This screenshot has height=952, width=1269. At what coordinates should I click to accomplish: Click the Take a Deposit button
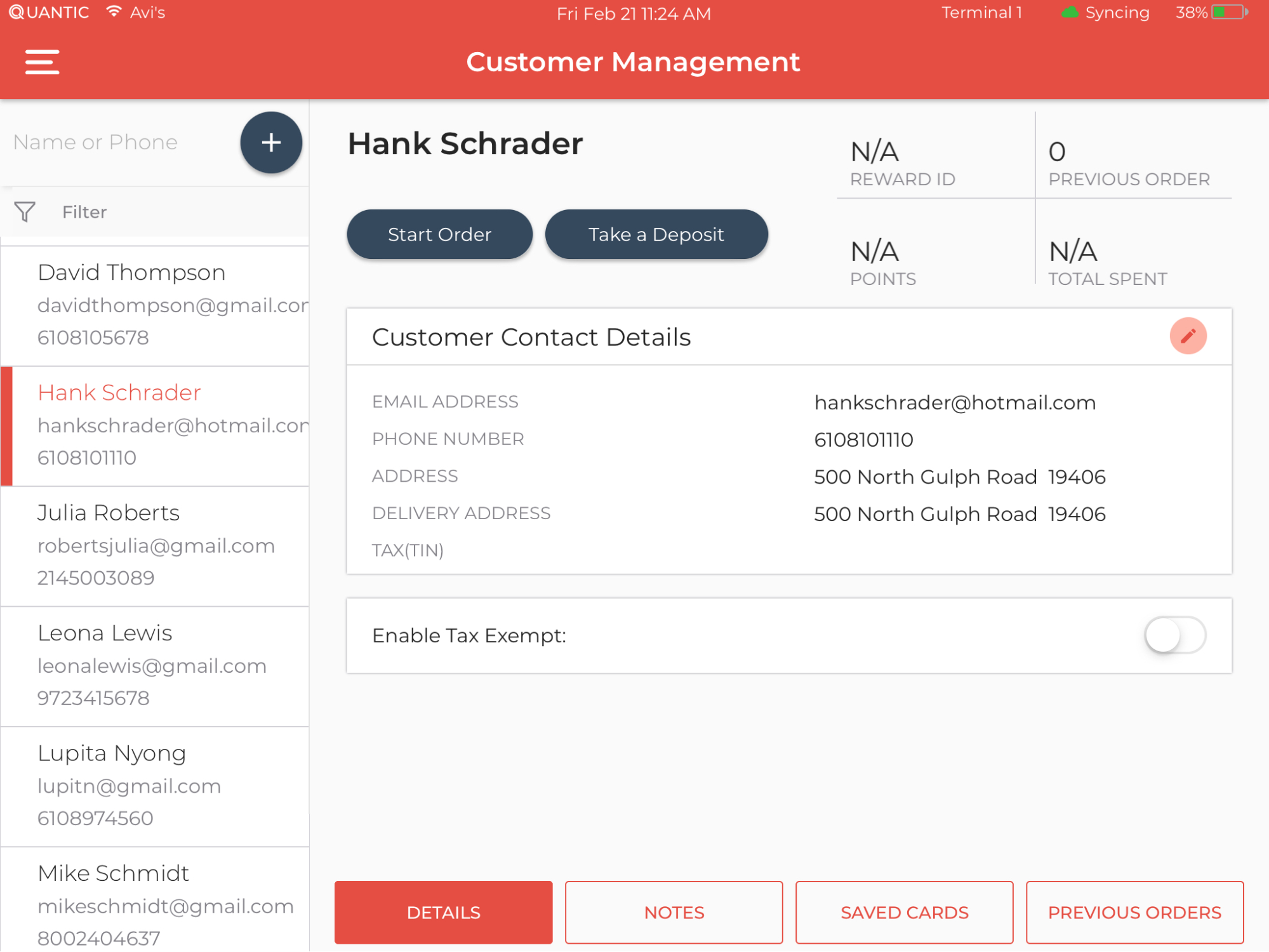pos(656,234)
